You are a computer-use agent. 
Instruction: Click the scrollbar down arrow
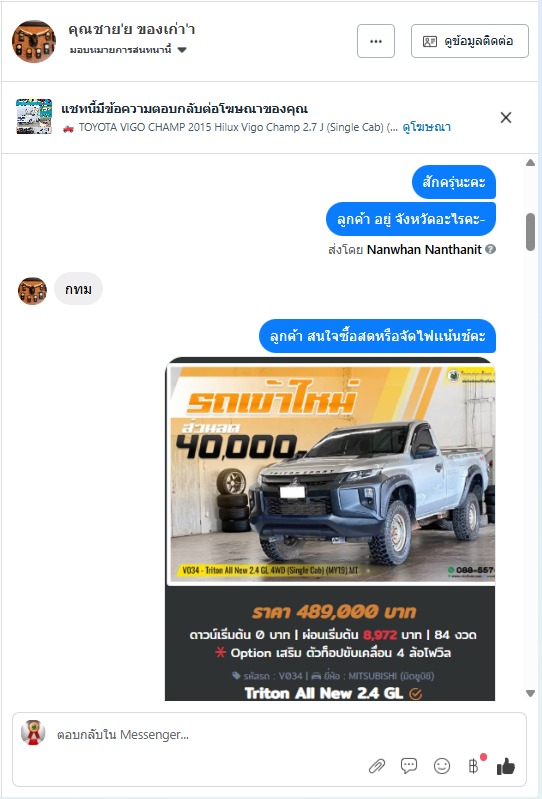530,693
